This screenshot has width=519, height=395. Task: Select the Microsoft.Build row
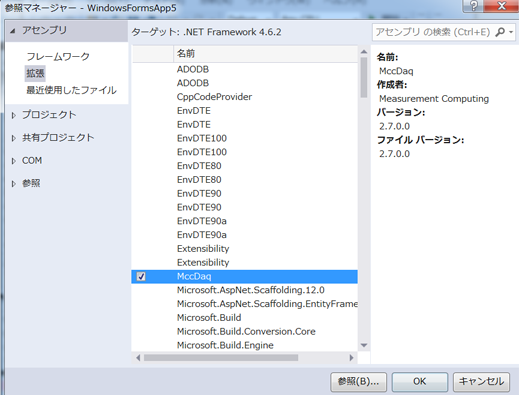click(245, 318)
